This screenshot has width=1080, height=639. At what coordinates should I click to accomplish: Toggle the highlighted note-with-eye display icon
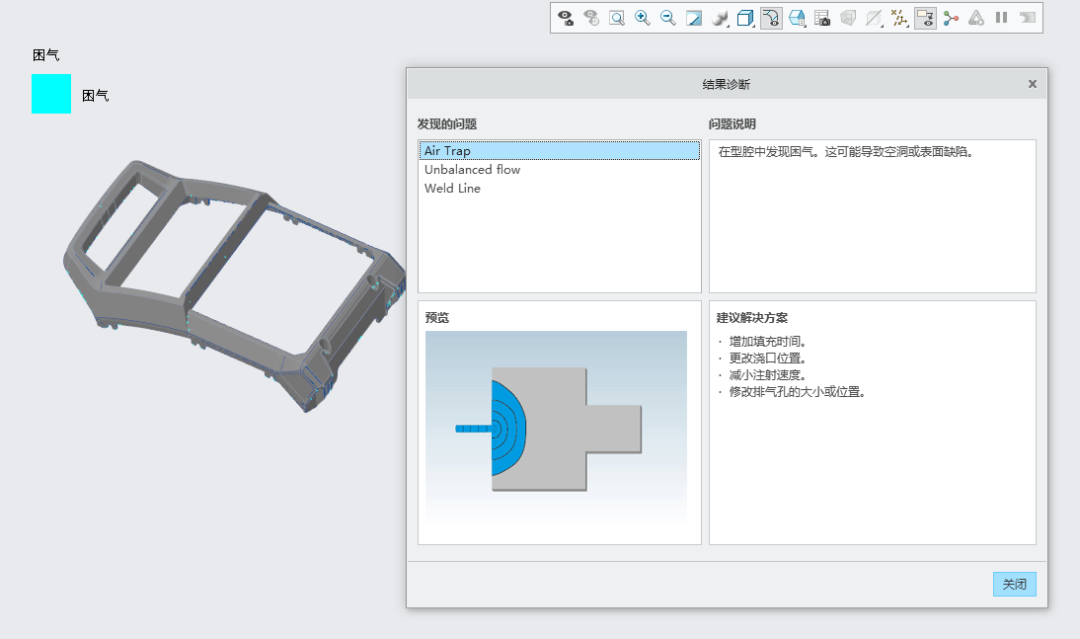925,18
